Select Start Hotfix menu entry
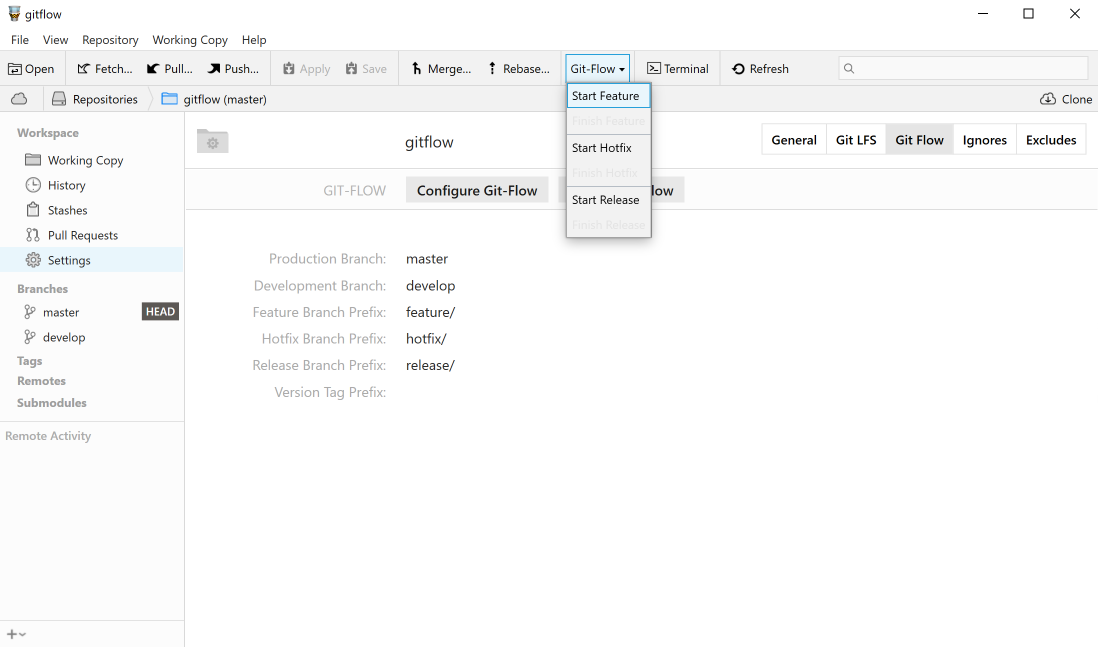Image resolution: width=1098 pixels, height=647 pixels. (x=602, y=148)
